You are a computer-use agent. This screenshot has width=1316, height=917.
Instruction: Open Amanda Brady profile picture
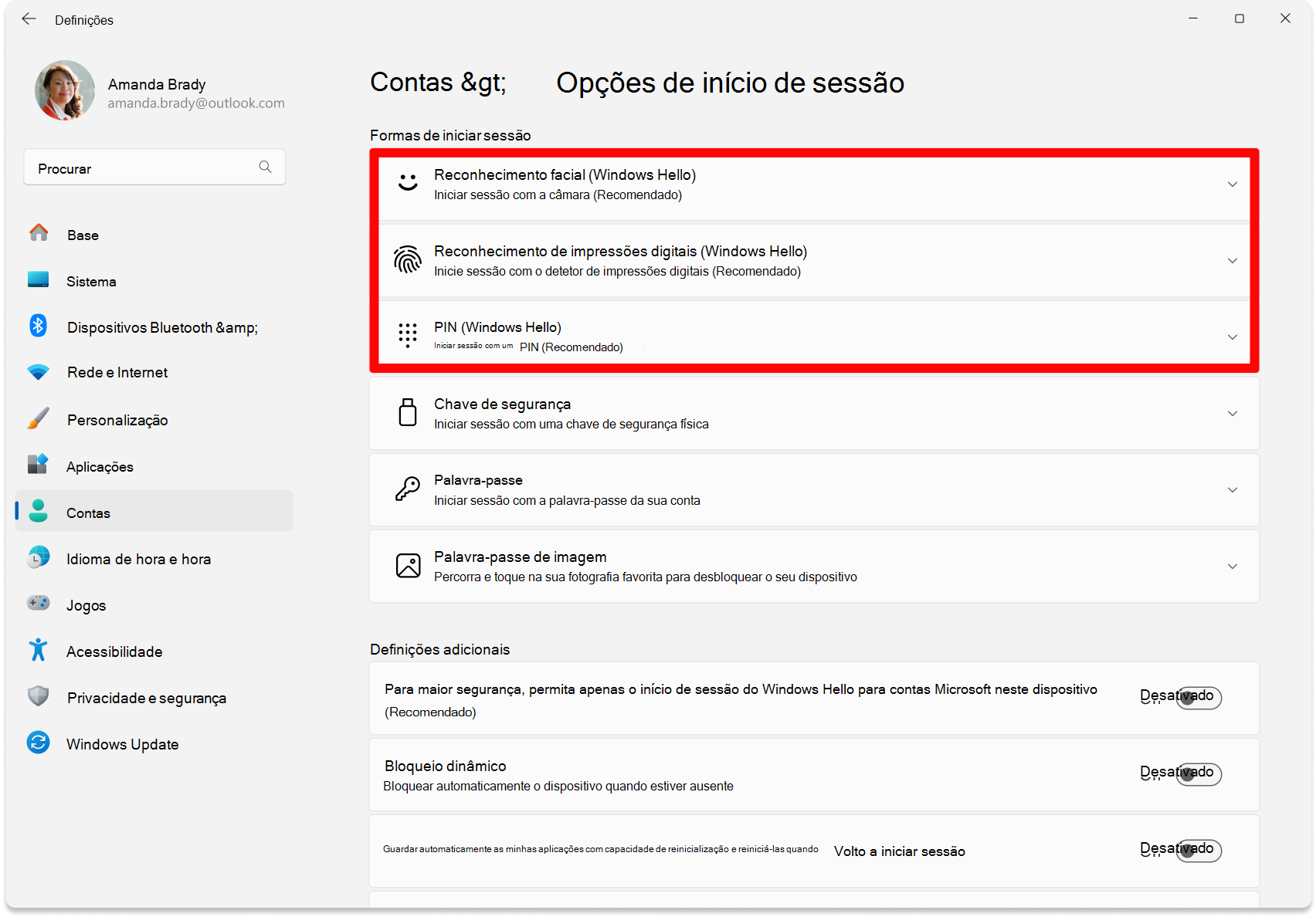(x=65, y=90)
